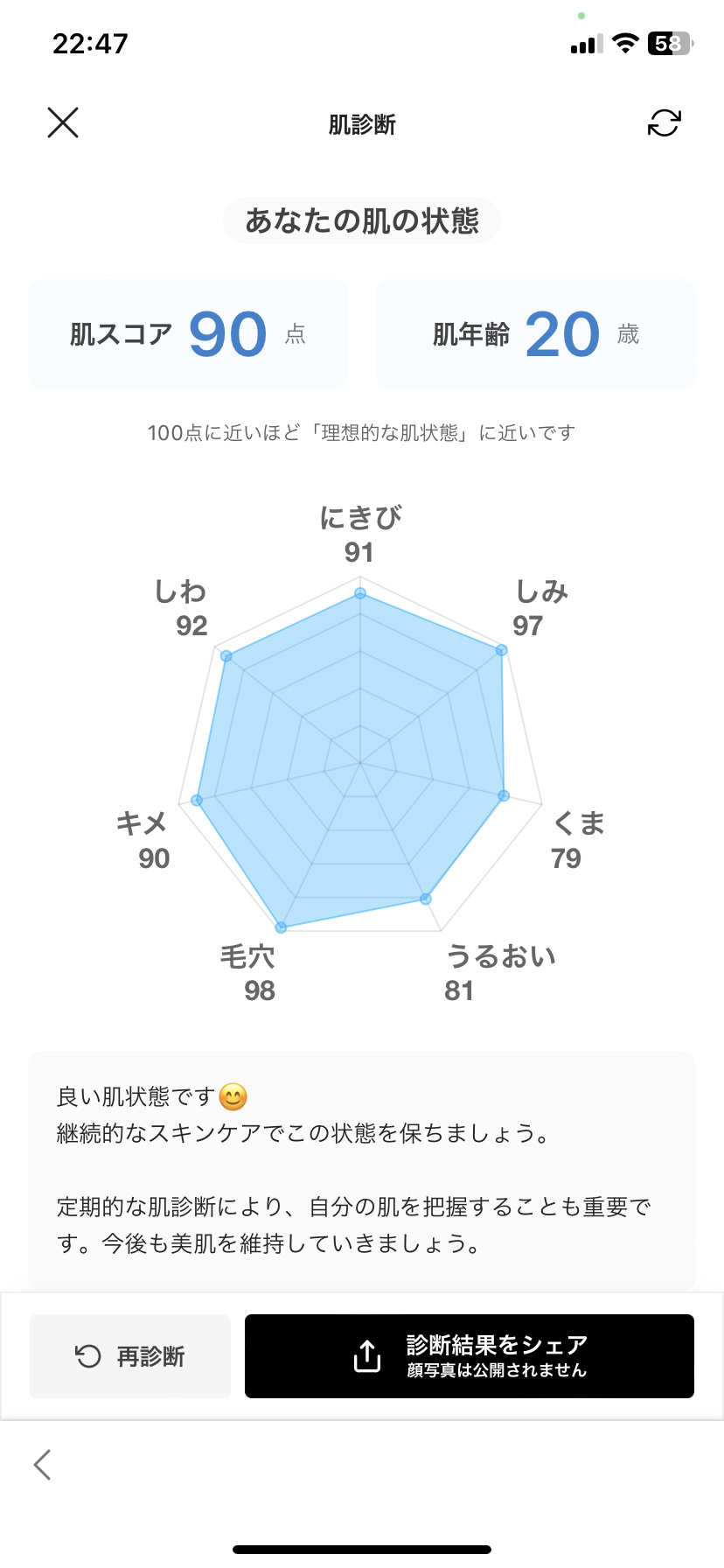Tap the Wi-Fi icon in status bar

[x=624, y=43]
